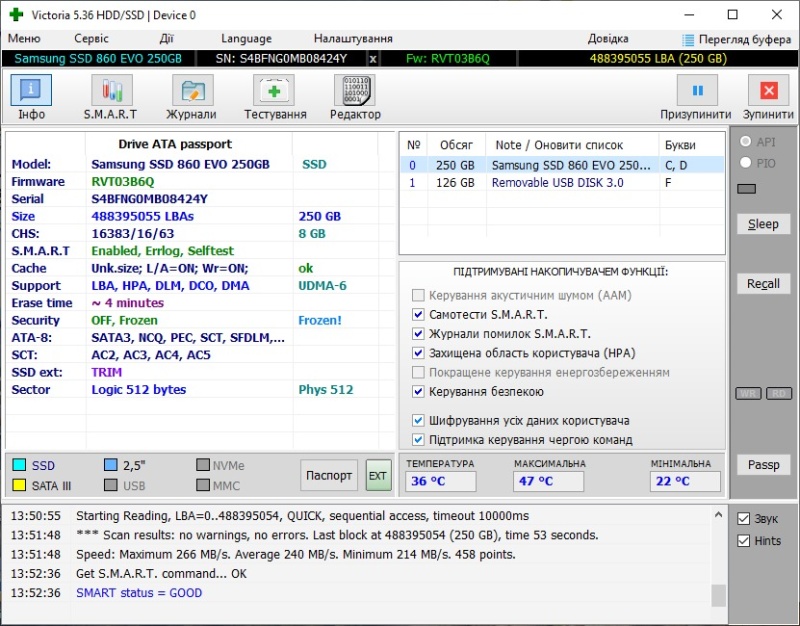This screenshot has height=626, width=800.
Task: Click the log scrollbar up arrow
Action: (x=718, y=515)
